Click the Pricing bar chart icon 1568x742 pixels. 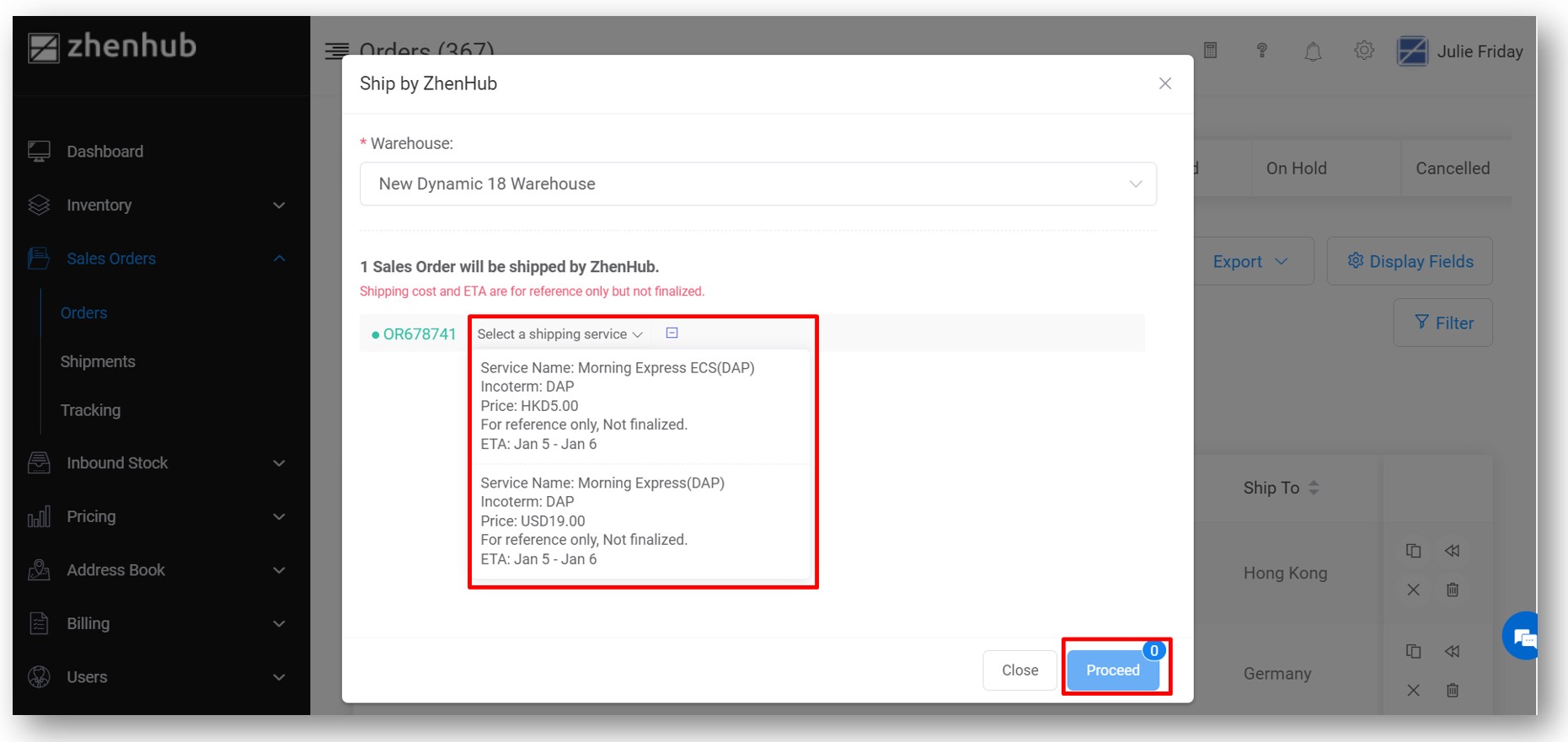tap(39, 516)
